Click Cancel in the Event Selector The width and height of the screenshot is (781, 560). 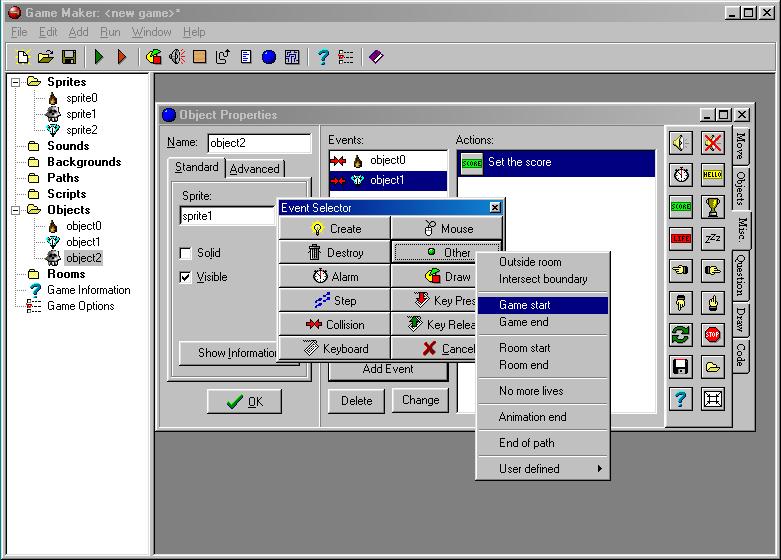tap(447, 349)
